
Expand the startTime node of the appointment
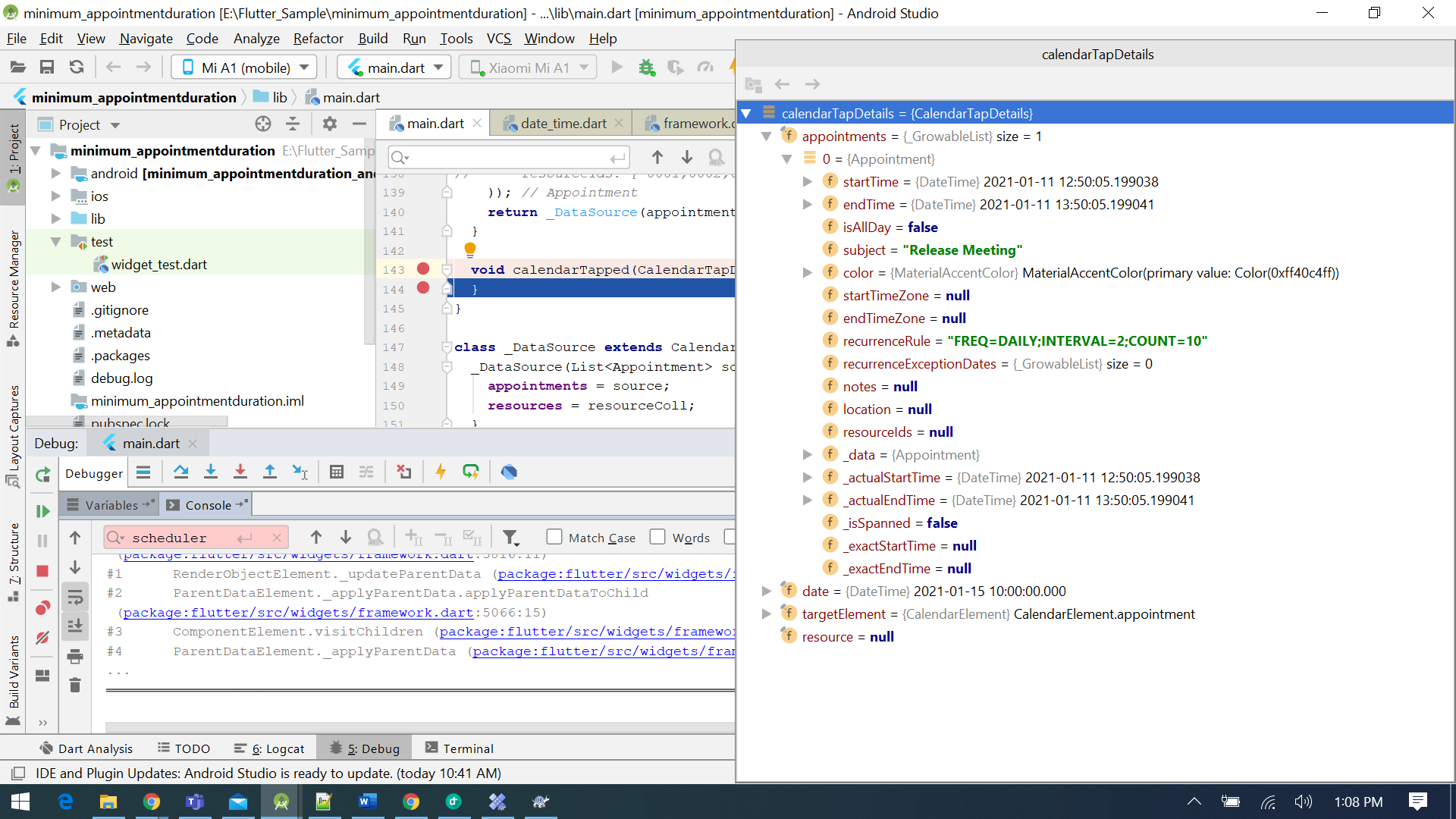pos(808,182)
